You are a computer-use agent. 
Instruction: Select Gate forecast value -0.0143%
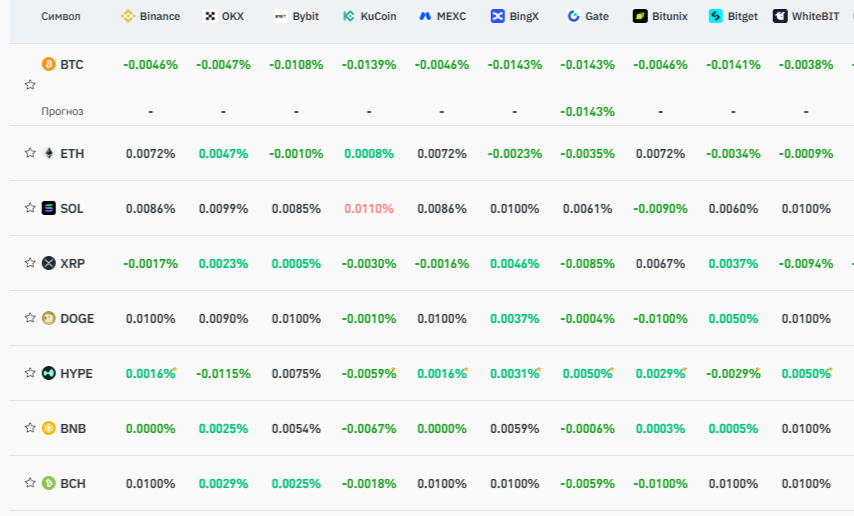point(587,111)
